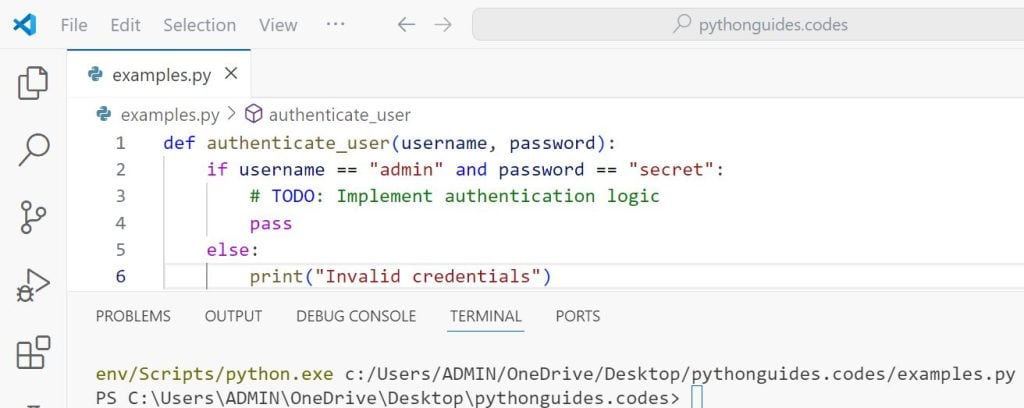Screen dimensions: 1024x408
Task: Go forward with the right arrow
Action: point(443,24)
